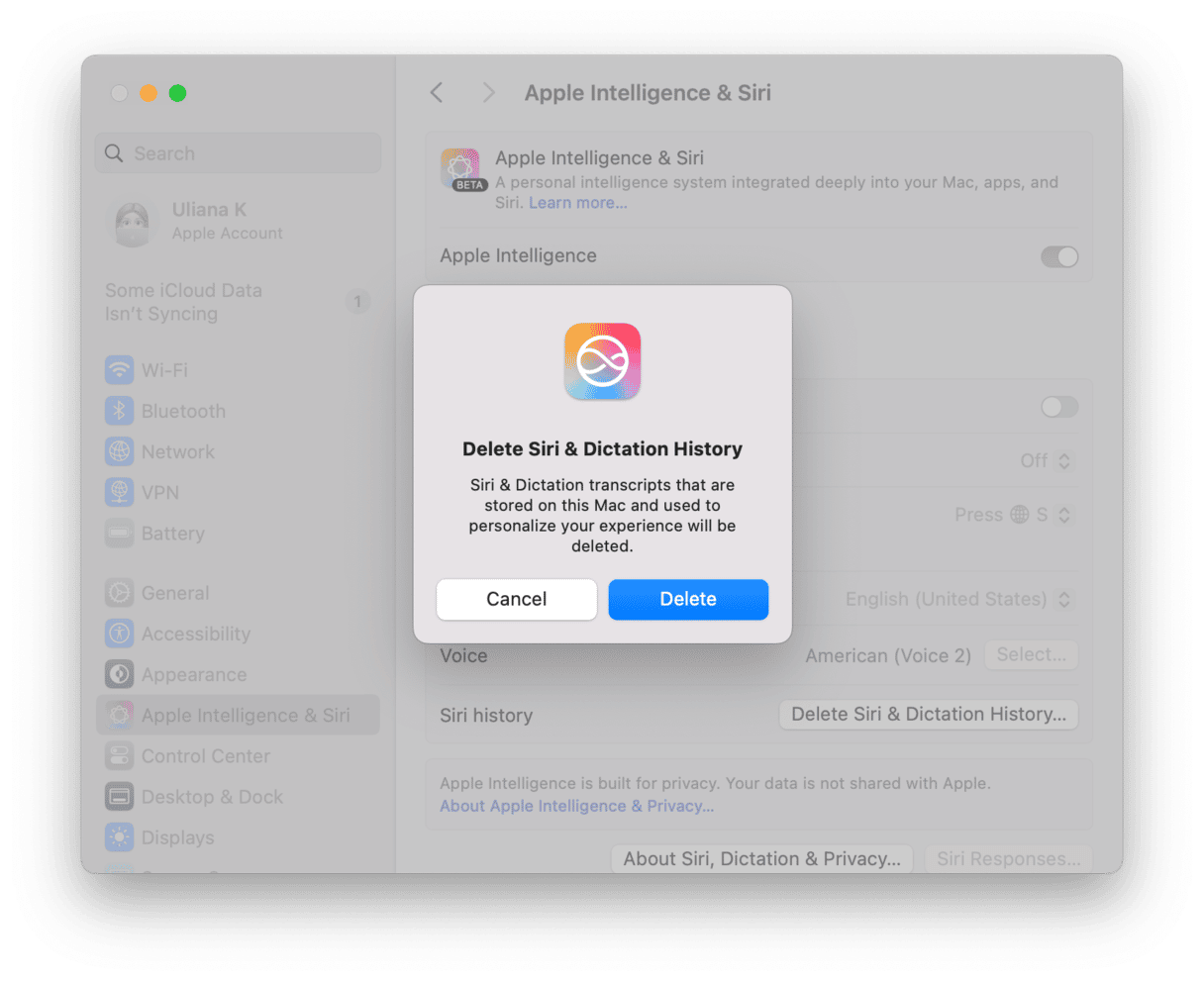
Task: Open Uliana K Apple Account
Action: (x=238, y=222)
